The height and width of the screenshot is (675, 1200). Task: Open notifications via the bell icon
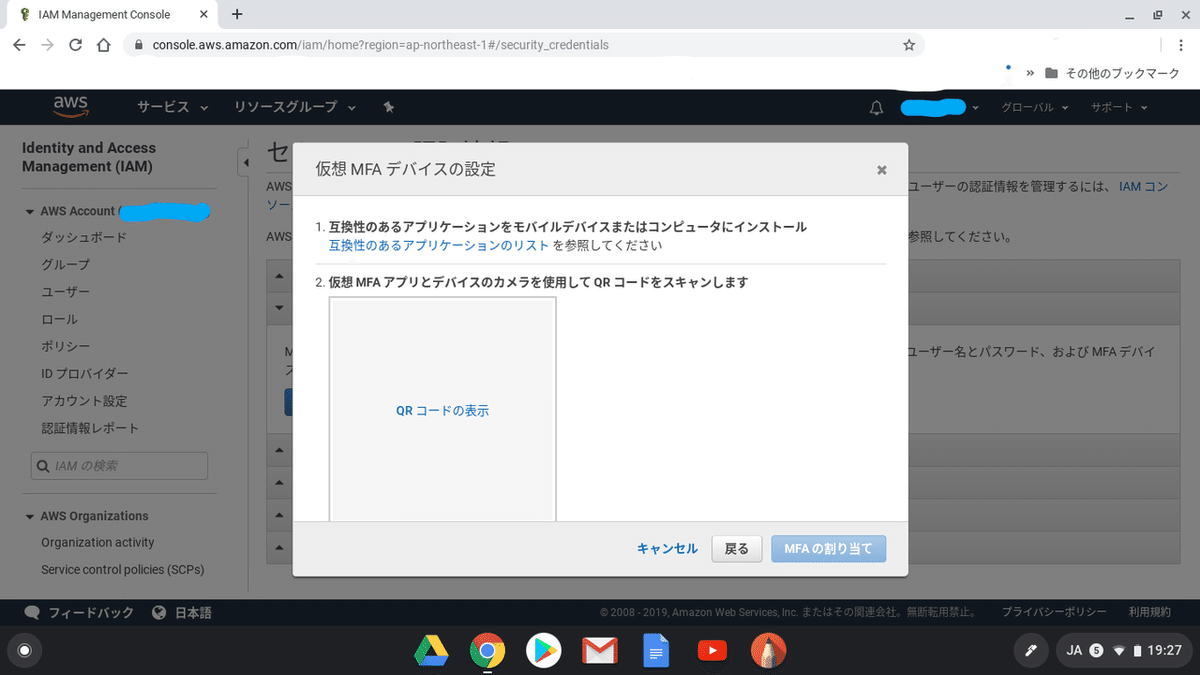[x=876, y=107]
